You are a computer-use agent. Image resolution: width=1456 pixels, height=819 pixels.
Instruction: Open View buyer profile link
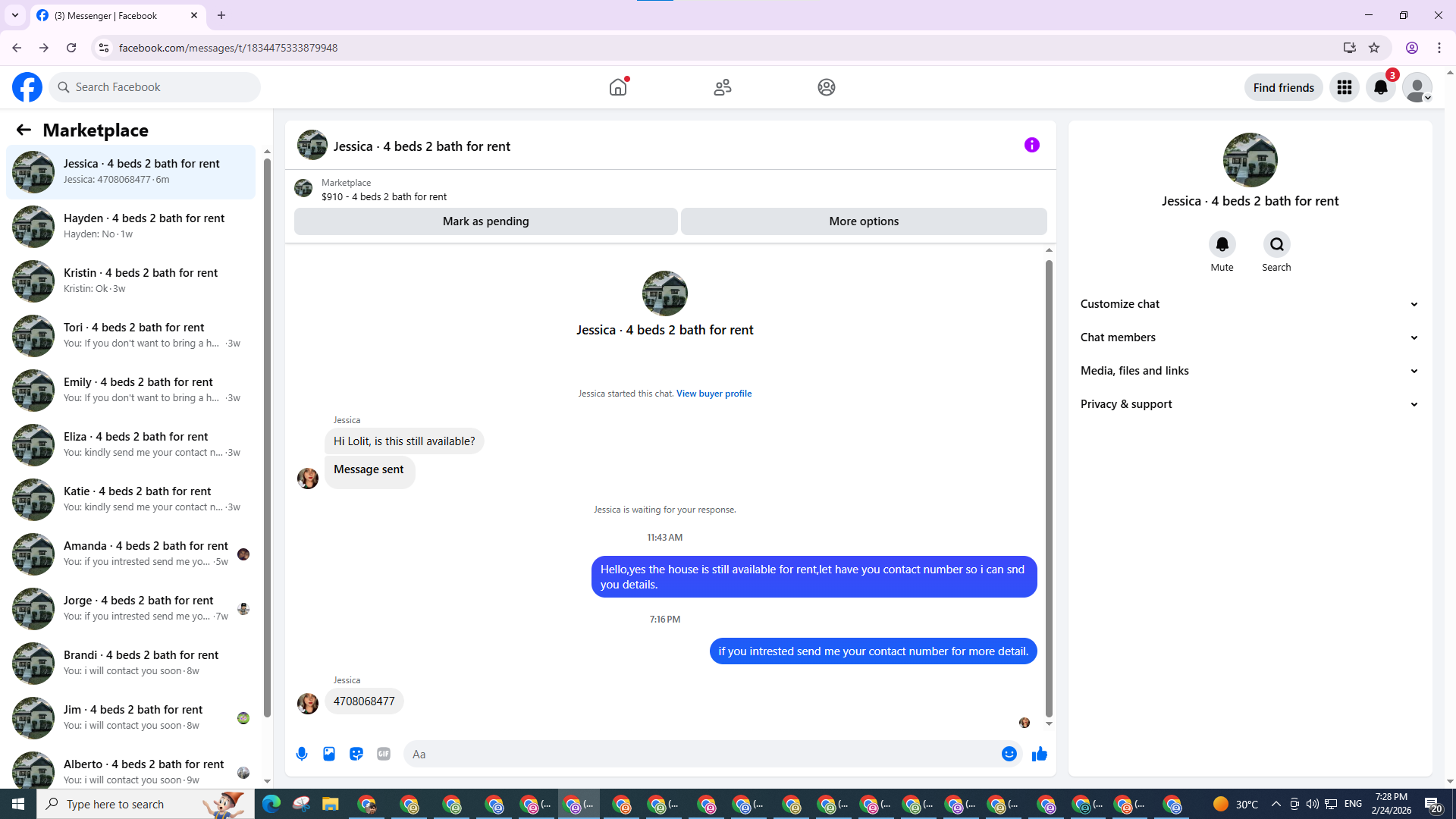[x=714, y=394]
